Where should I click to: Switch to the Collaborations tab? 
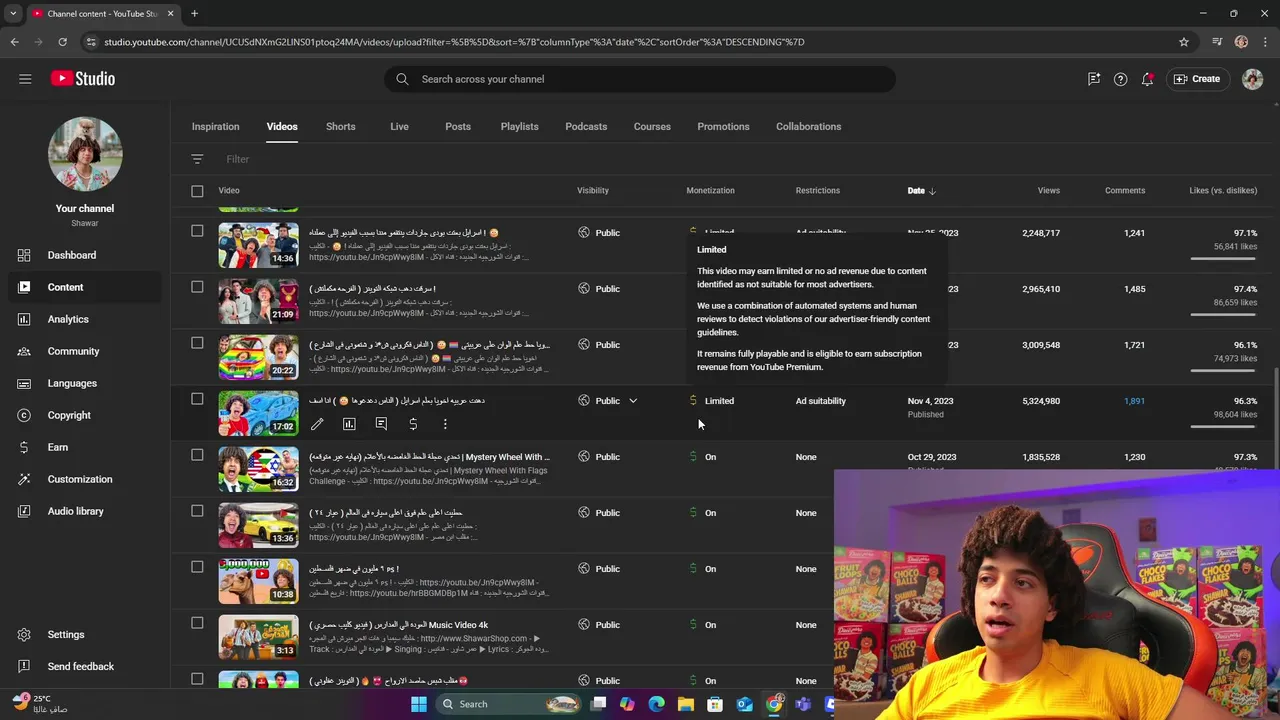pyautogui.click(x=809, y=127)
